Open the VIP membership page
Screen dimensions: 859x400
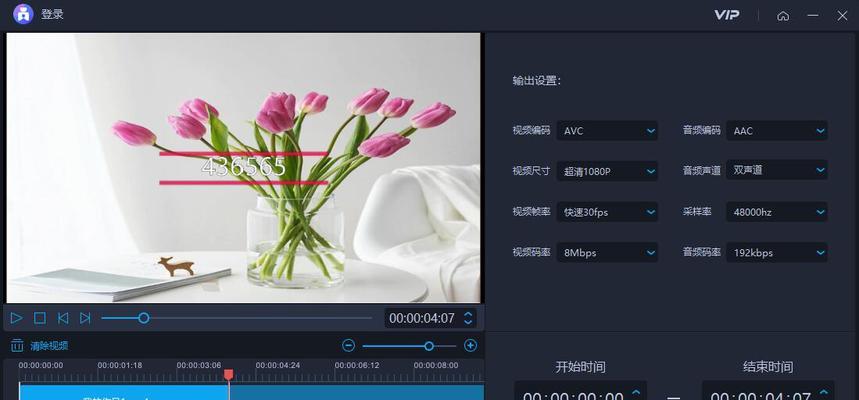coord(726,15)
